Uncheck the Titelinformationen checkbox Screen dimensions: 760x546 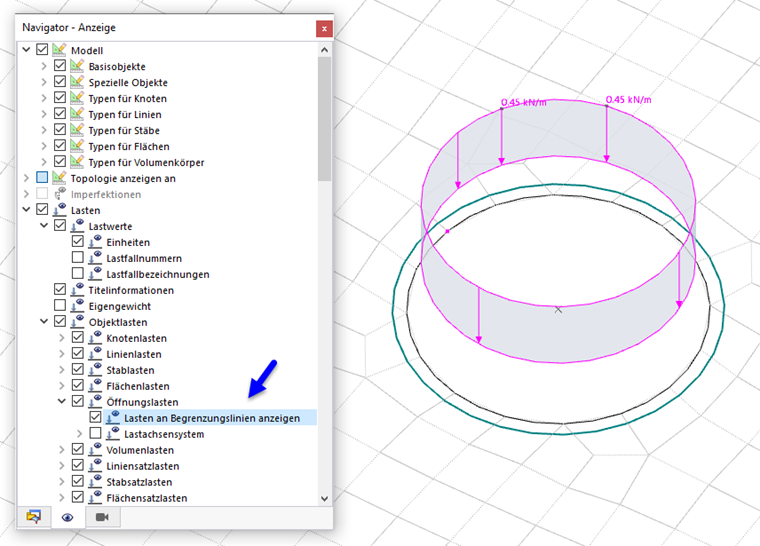point(60,289)
